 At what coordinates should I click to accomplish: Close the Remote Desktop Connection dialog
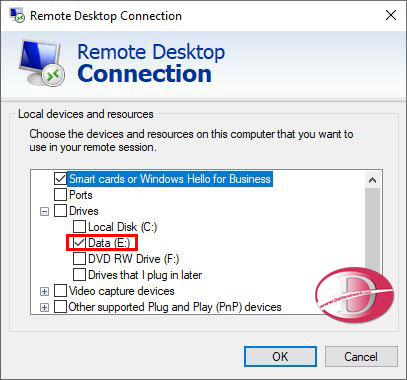pos(391,15)
